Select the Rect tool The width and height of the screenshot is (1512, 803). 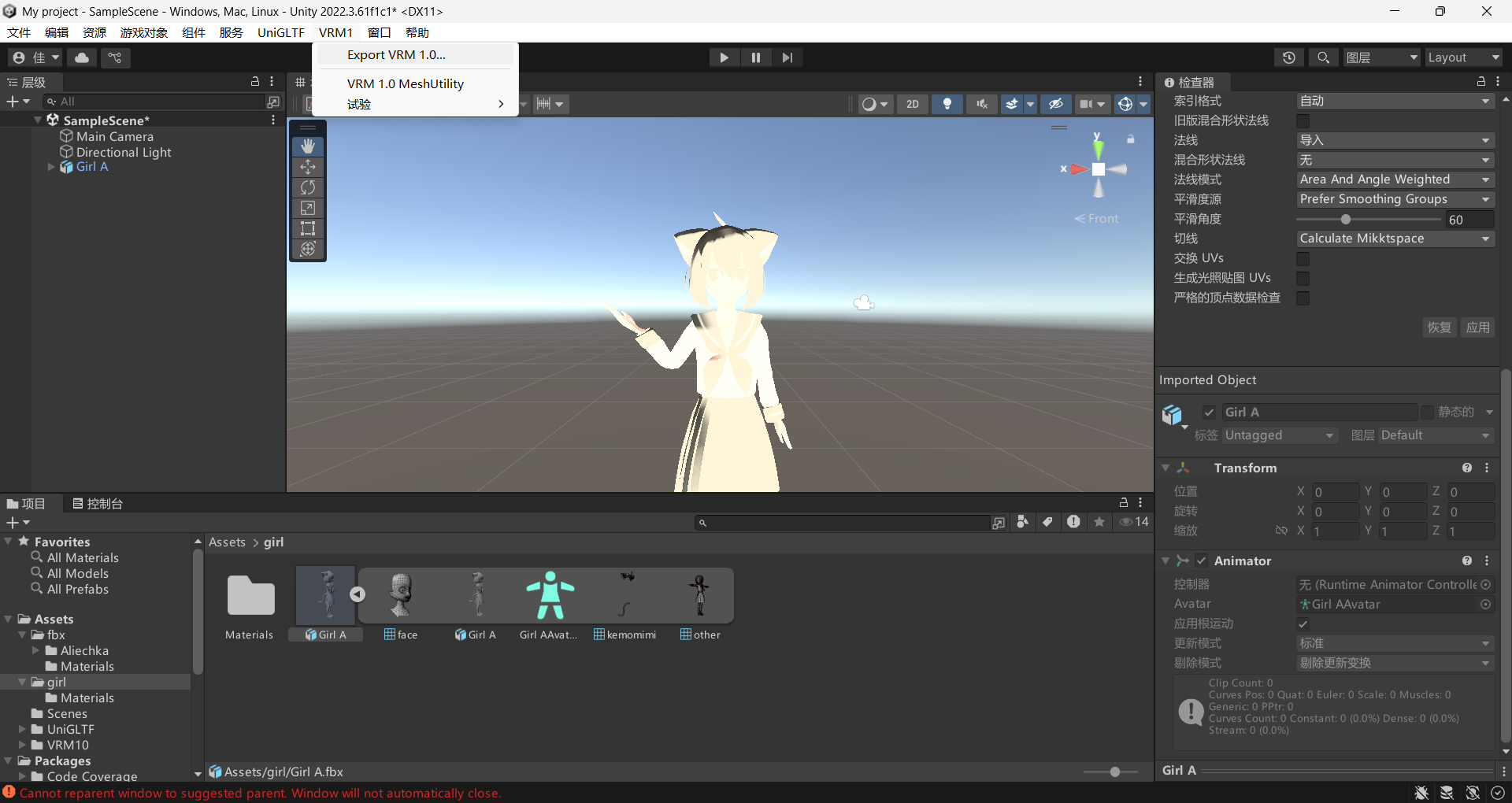pyautogui.click(x=308, y=228)
